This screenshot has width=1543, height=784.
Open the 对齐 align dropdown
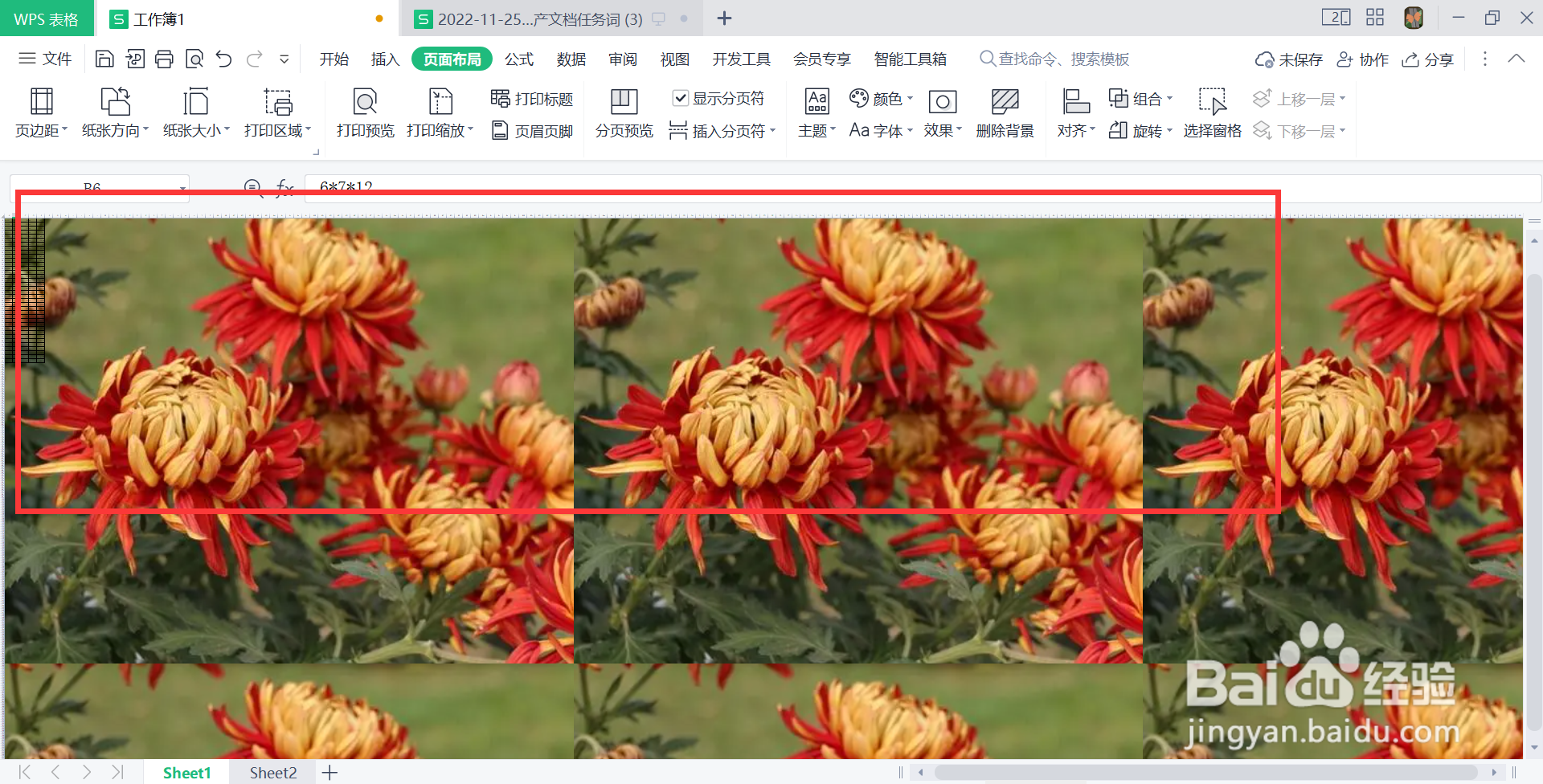coord(1076,113)
